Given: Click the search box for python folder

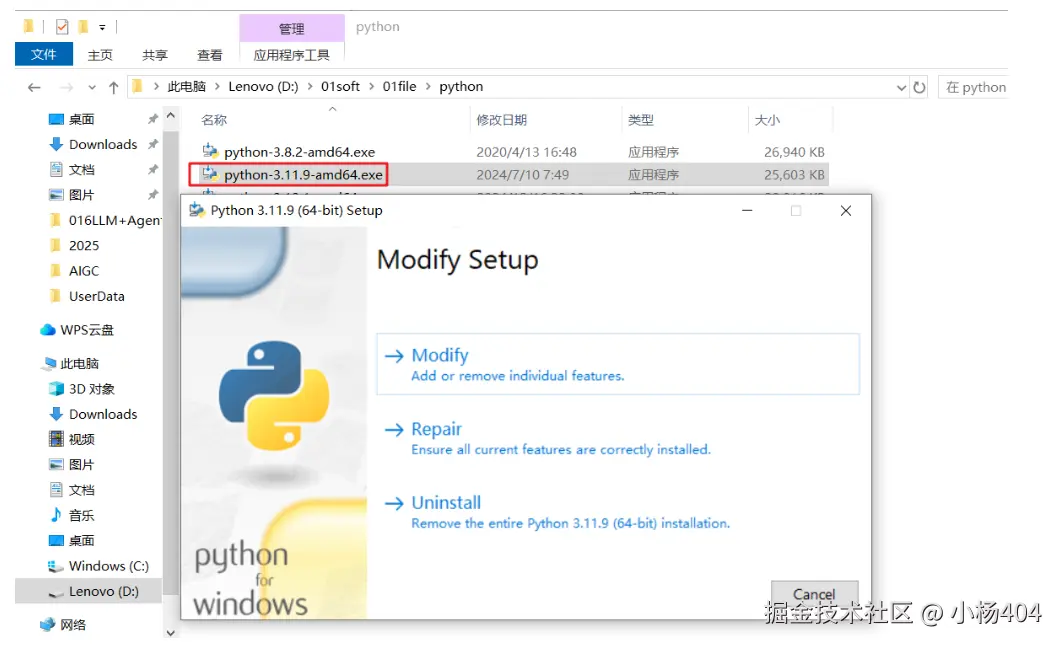Looking at the screenshot, I should [973, 87].
